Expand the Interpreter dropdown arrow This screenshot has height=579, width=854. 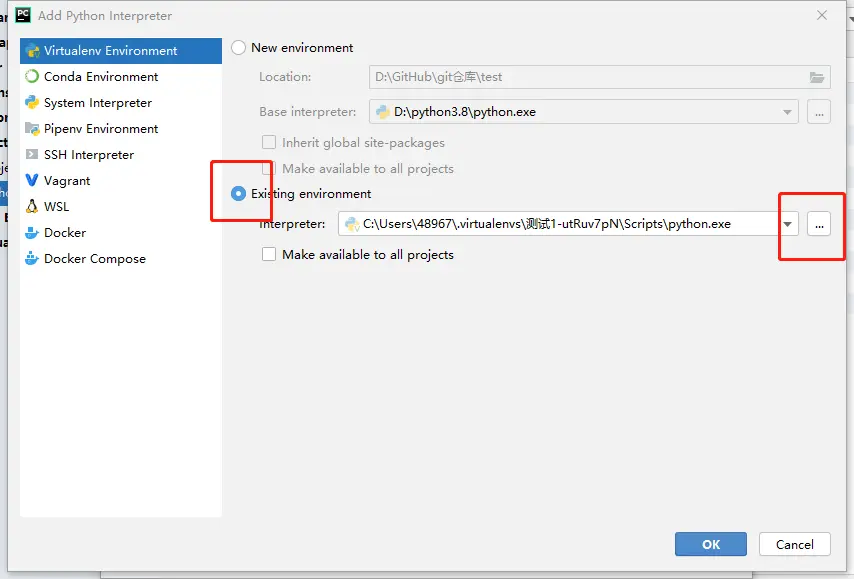point(788,224)
